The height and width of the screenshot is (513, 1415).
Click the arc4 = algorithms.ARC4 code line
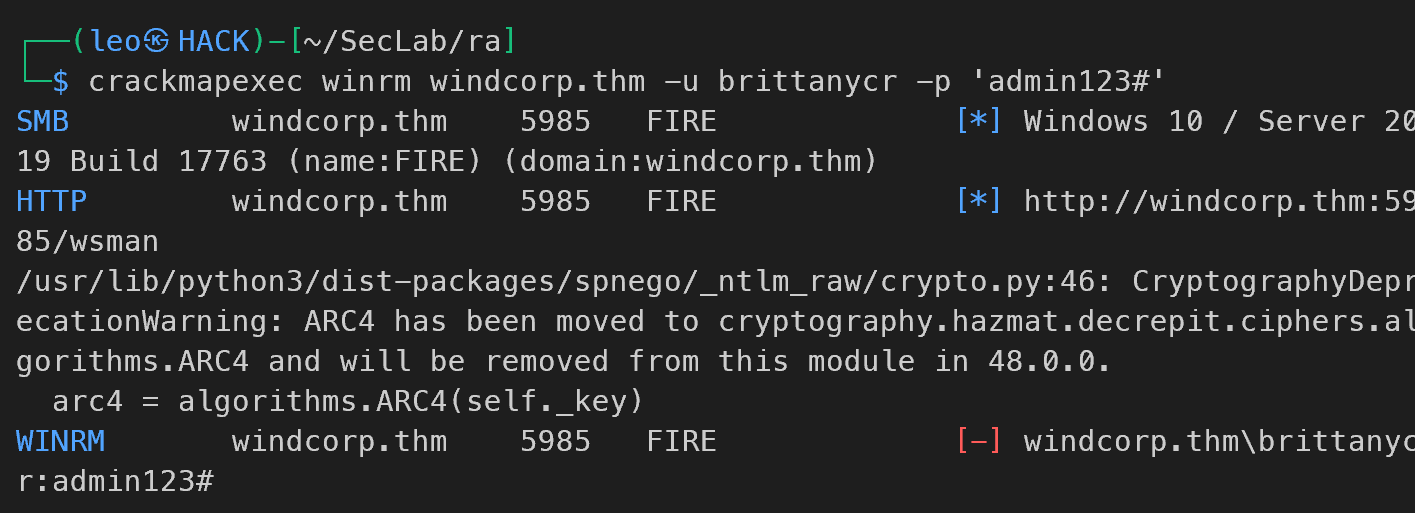coord(346,402)
